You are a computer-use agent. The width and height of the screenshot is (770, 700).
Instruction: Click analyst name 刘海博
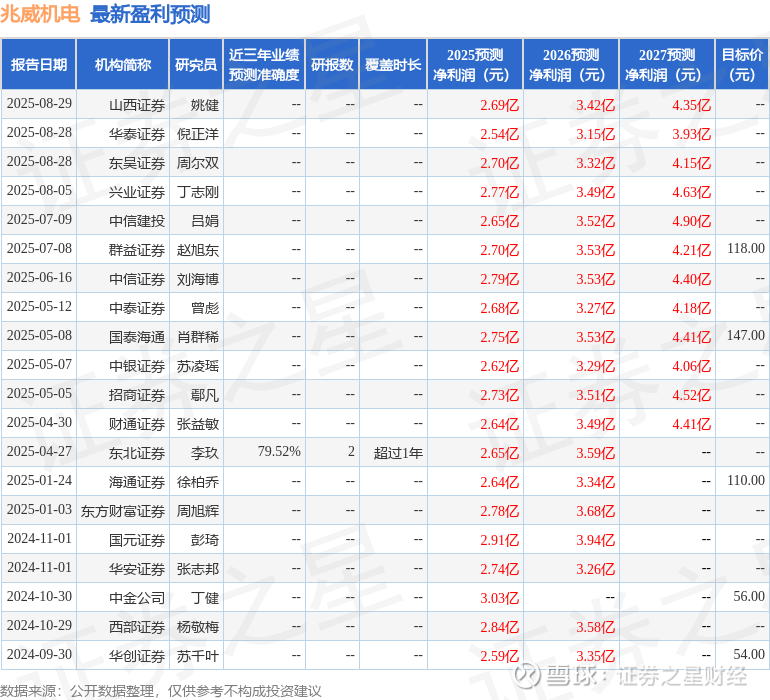point(197,279)
